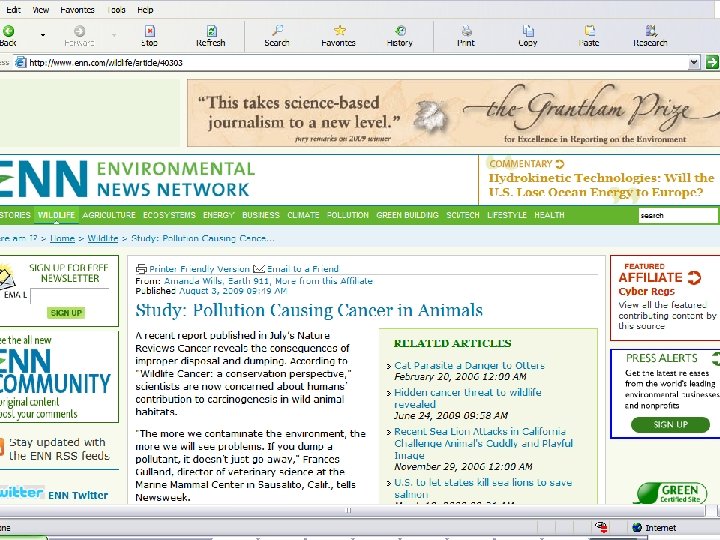Click the Print toolbar icon
Image resolution: width=720 pixels, height=540 pixels.
pyautogui.click(x=466, y=31)
